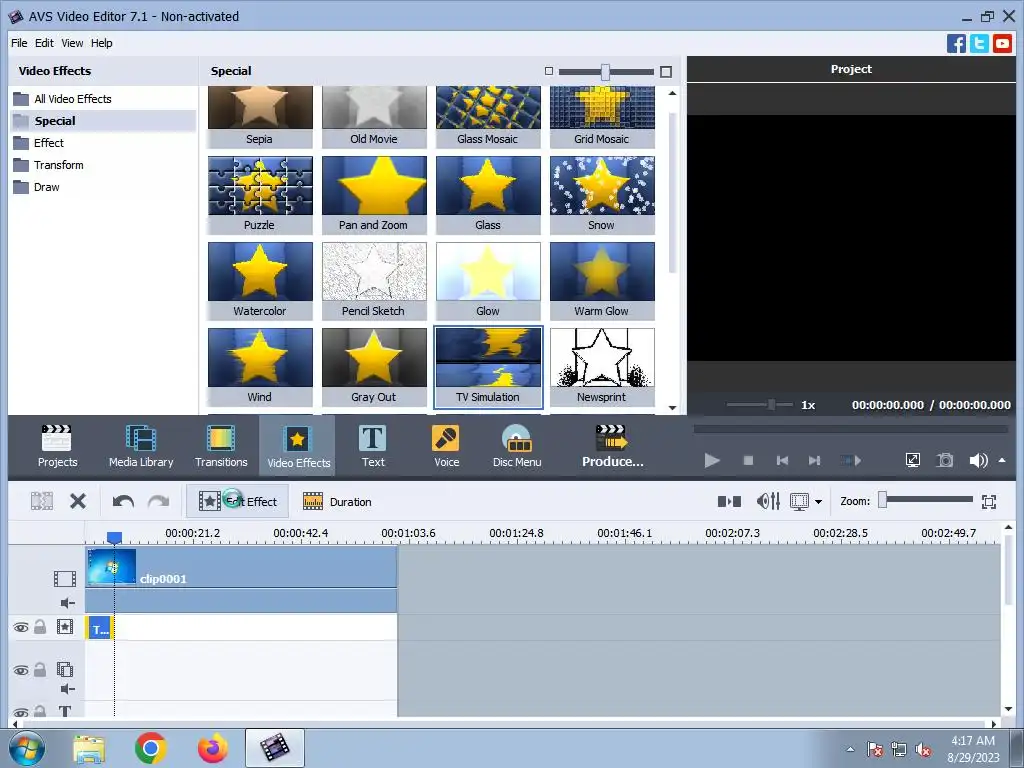Screen dimensions: 1024x768
Task: Open the Edit menu
Action: (44, 43)
